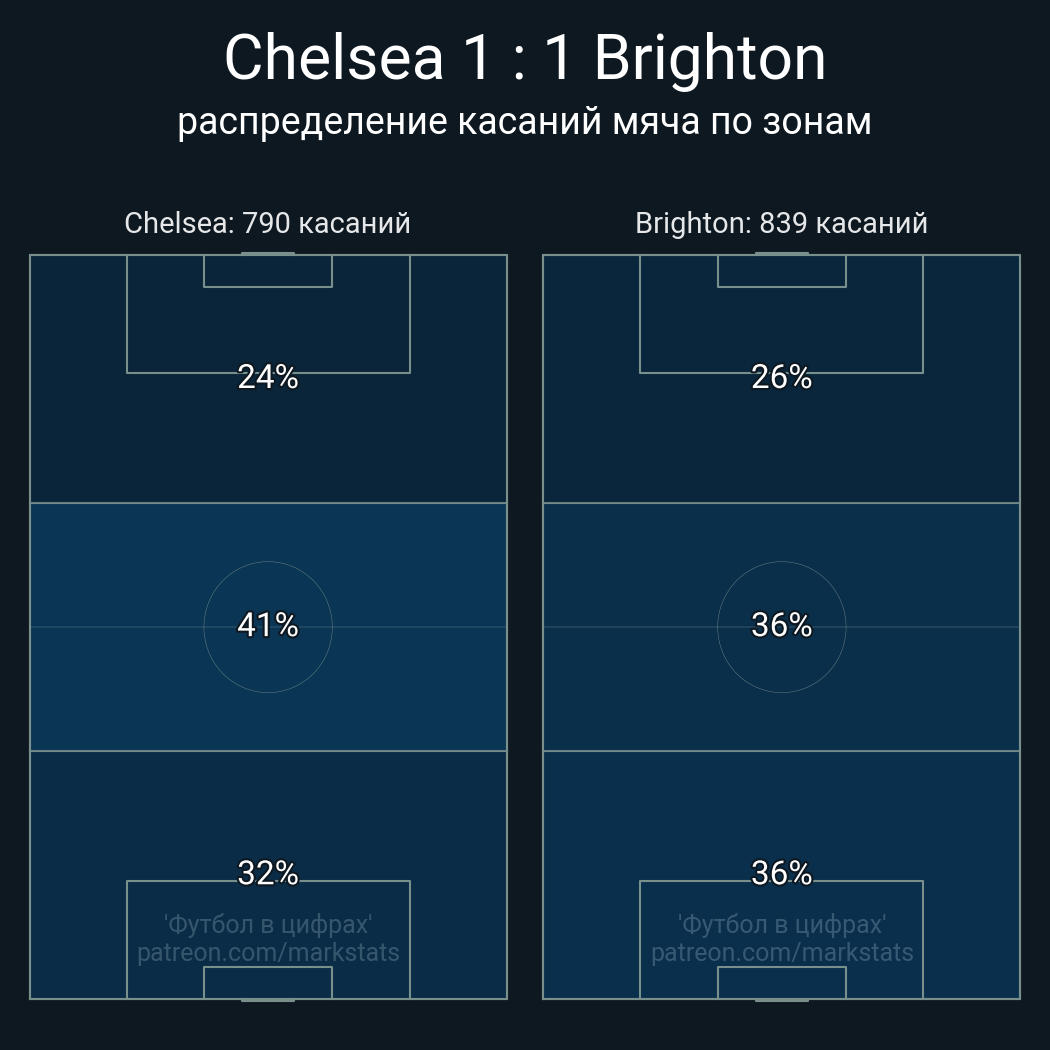Click 'Футбол в цифрах' watermark on Brighton pitch
The width and height of the screenshot is (1050, 1050).
[782, 924]
